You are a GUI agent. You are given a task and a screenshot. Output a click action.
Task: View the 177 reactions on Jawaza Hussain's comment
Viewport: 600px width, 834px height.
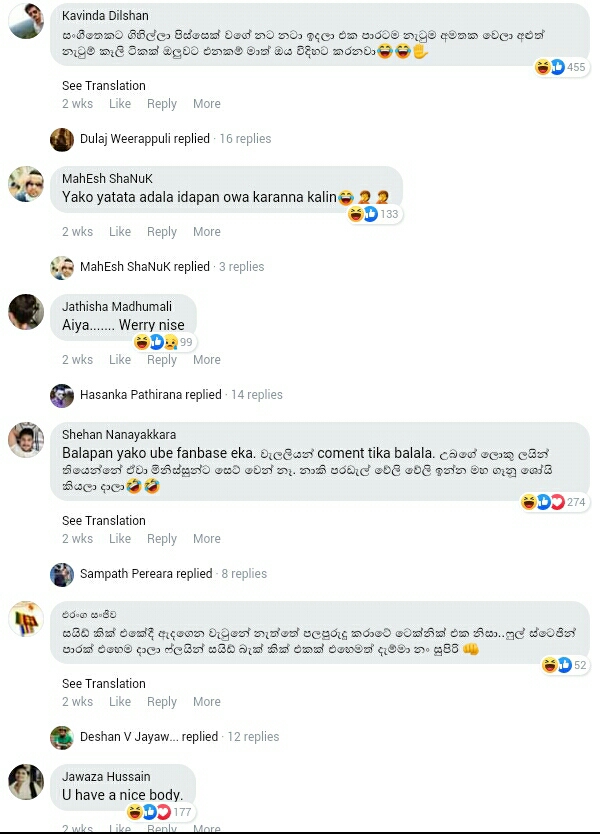coord(161,812)
